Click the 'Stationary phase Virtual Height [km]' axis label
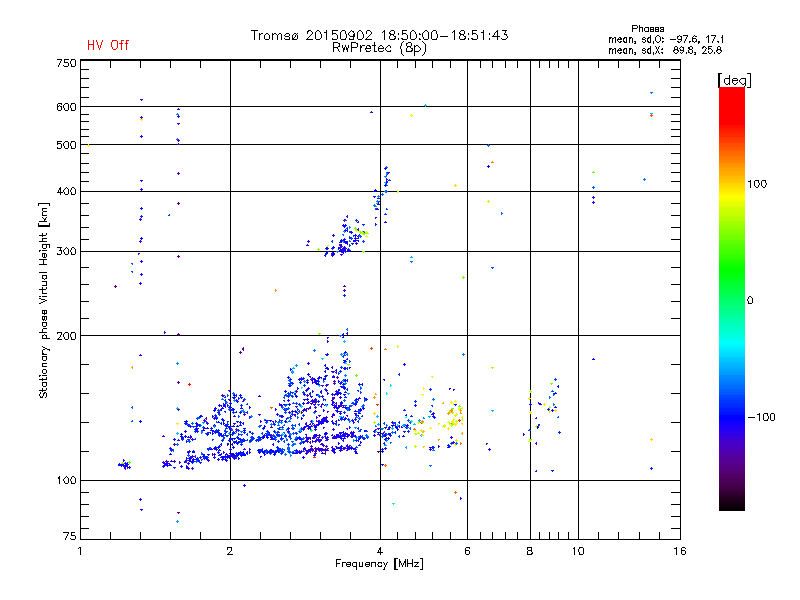This screenshot has width=800, height=600. [x=44, y=301]
